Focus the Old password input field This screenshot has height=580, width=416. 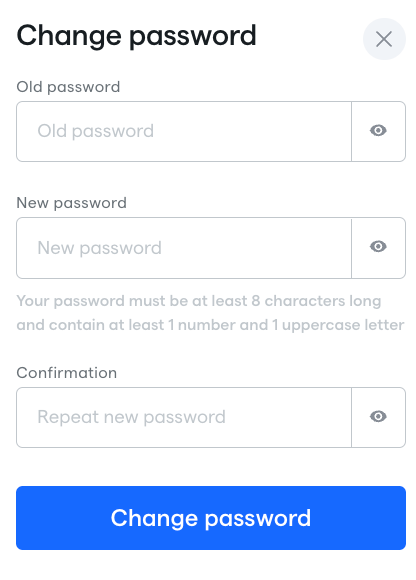(184, 131)
